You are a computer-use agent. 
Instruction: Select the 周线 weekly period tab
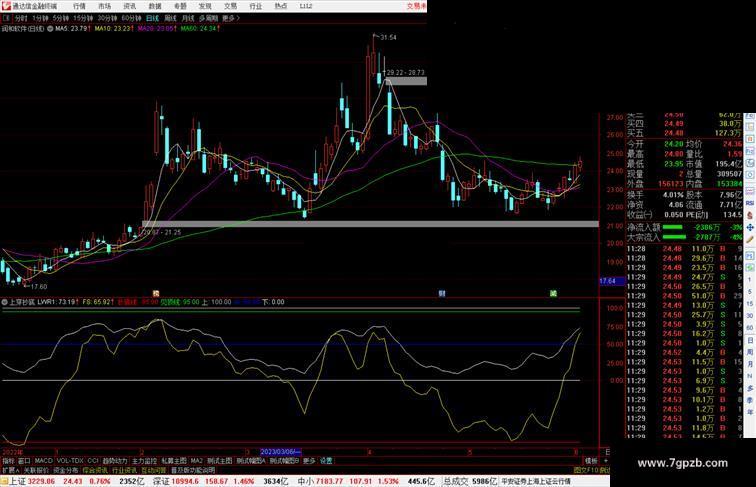pyautogui.click(x=170, y=18)
